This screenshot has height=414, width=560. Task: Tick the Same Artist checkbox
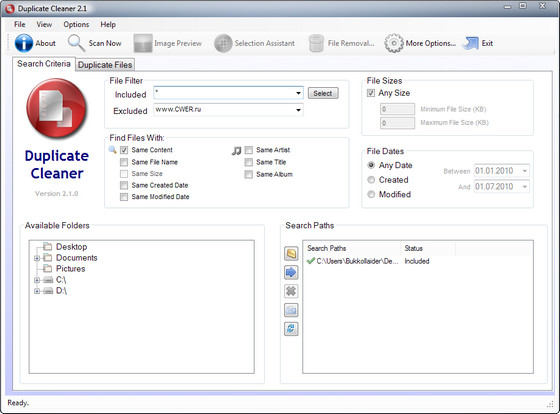click(x=249, y=150)
